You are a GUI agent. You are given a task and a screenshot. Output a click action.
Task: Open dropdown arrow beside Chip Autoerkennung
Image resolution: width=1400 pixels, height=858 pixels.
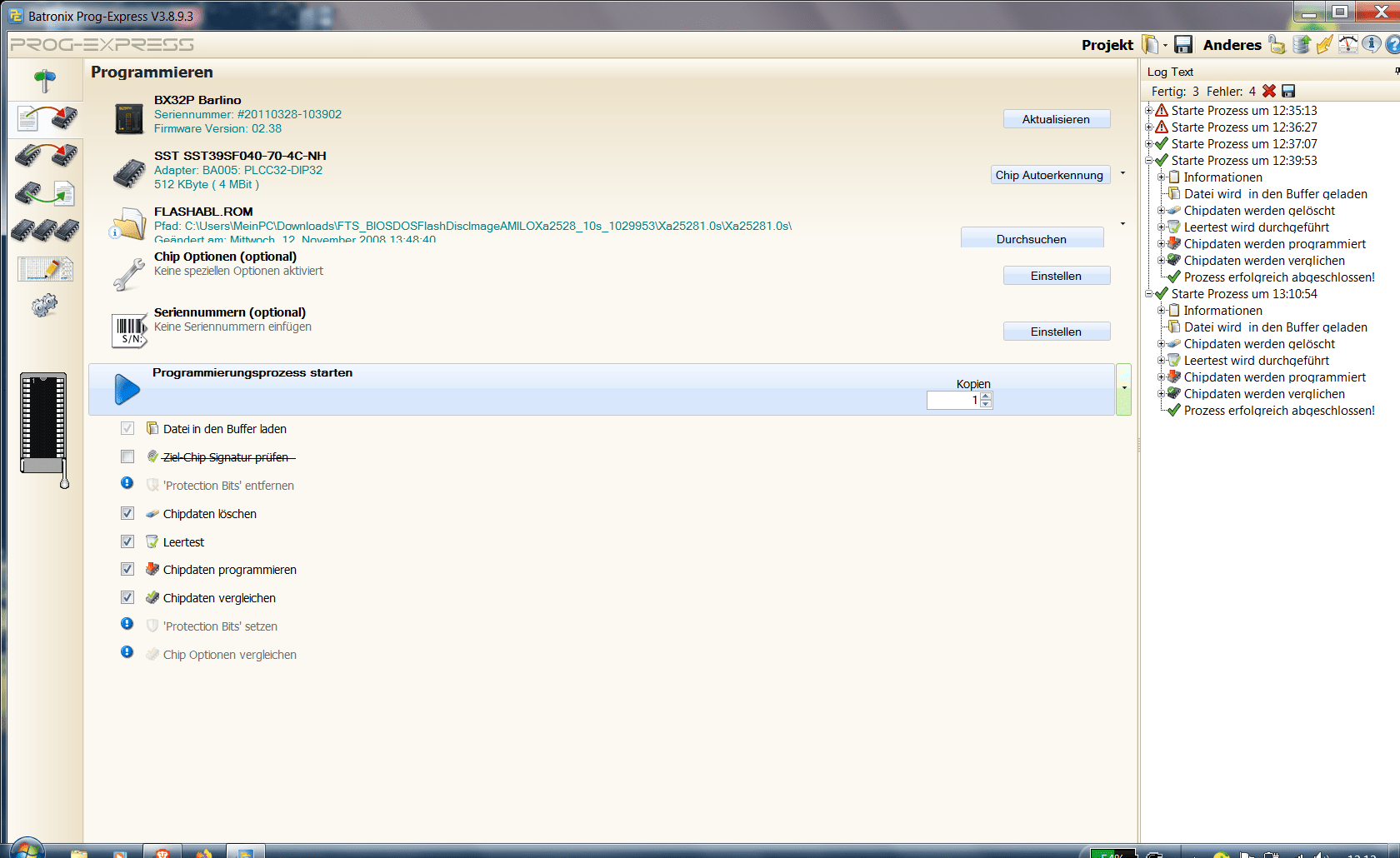click(x=1122, y=173)
